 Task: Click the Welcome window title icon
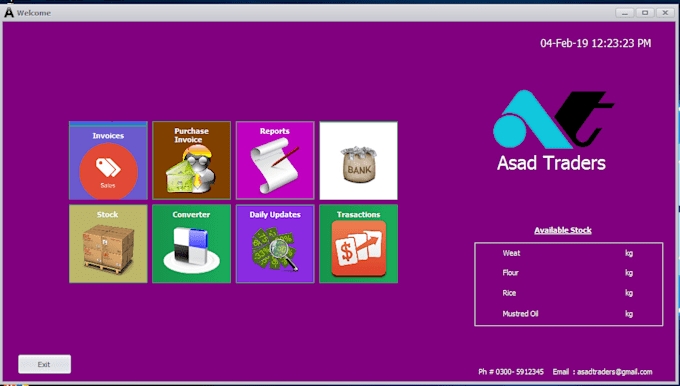(x=9, y=13)
